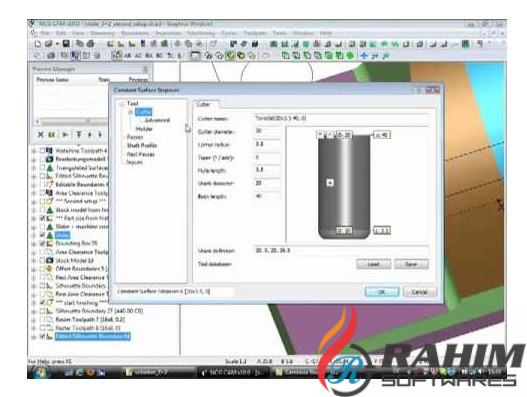Click the Flute length input field
The height and width of the screenshot is (397, 527).
point(267,170)
